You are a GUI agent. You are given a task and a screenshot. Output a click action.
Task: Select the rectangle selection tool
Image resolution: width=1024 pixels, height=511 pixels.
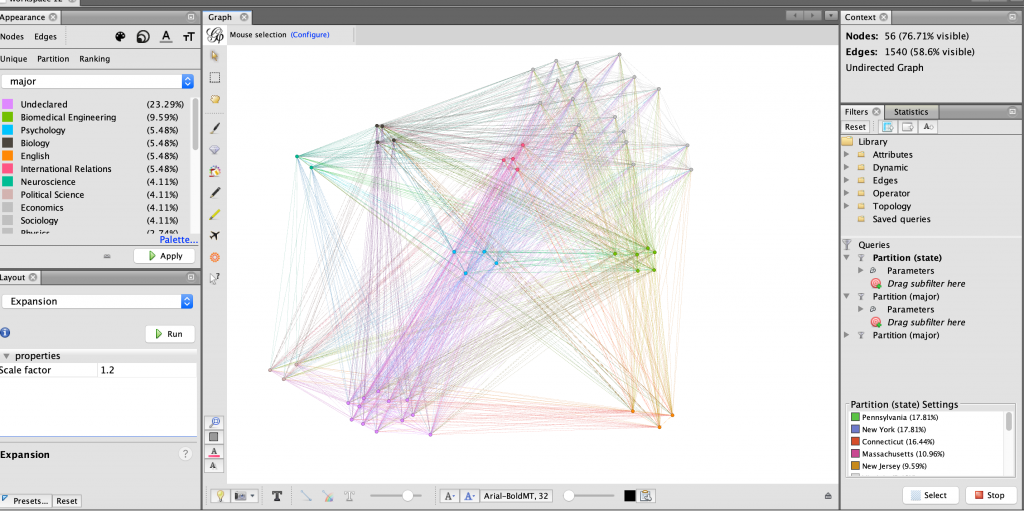pos(215,77)
